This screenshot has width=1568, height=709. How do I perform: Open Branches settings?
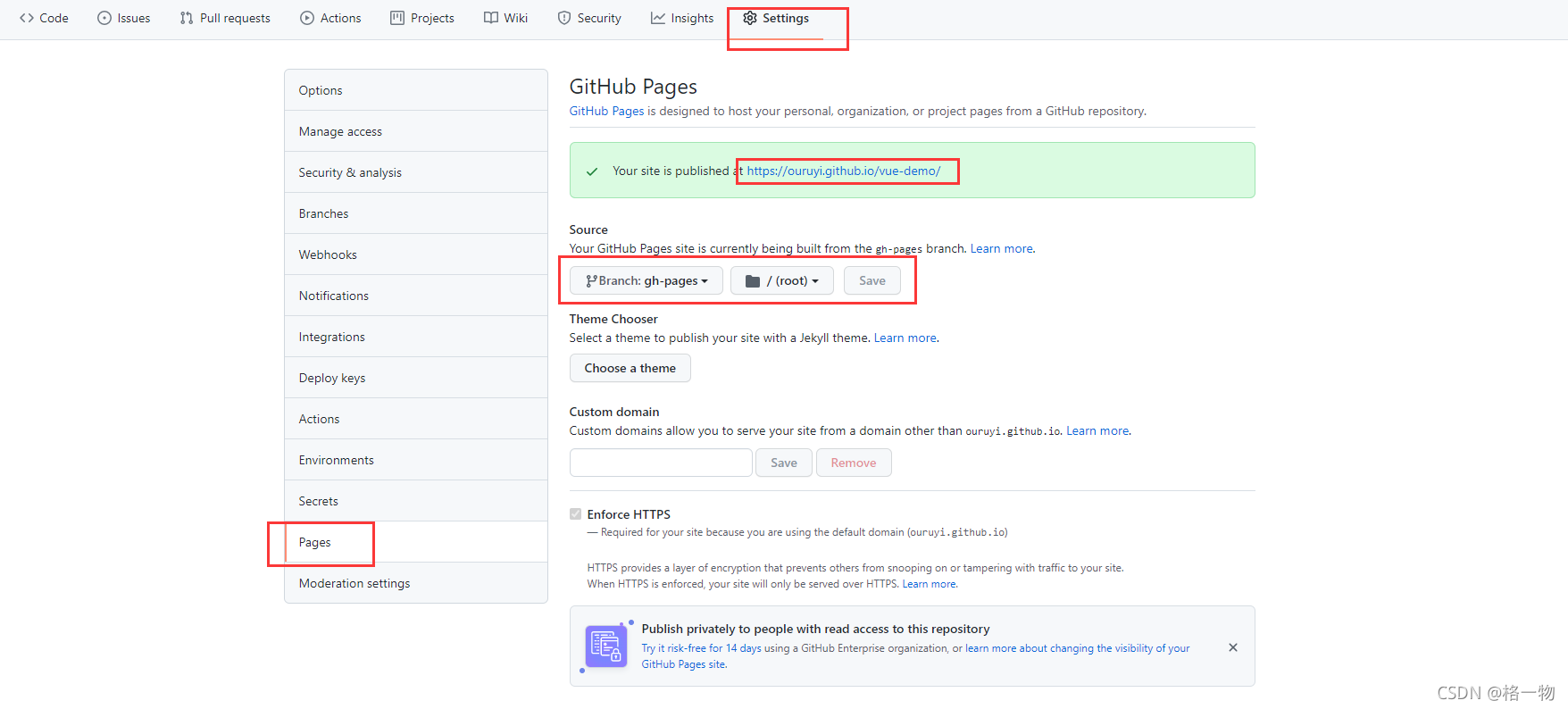click(x=416, y=213)
